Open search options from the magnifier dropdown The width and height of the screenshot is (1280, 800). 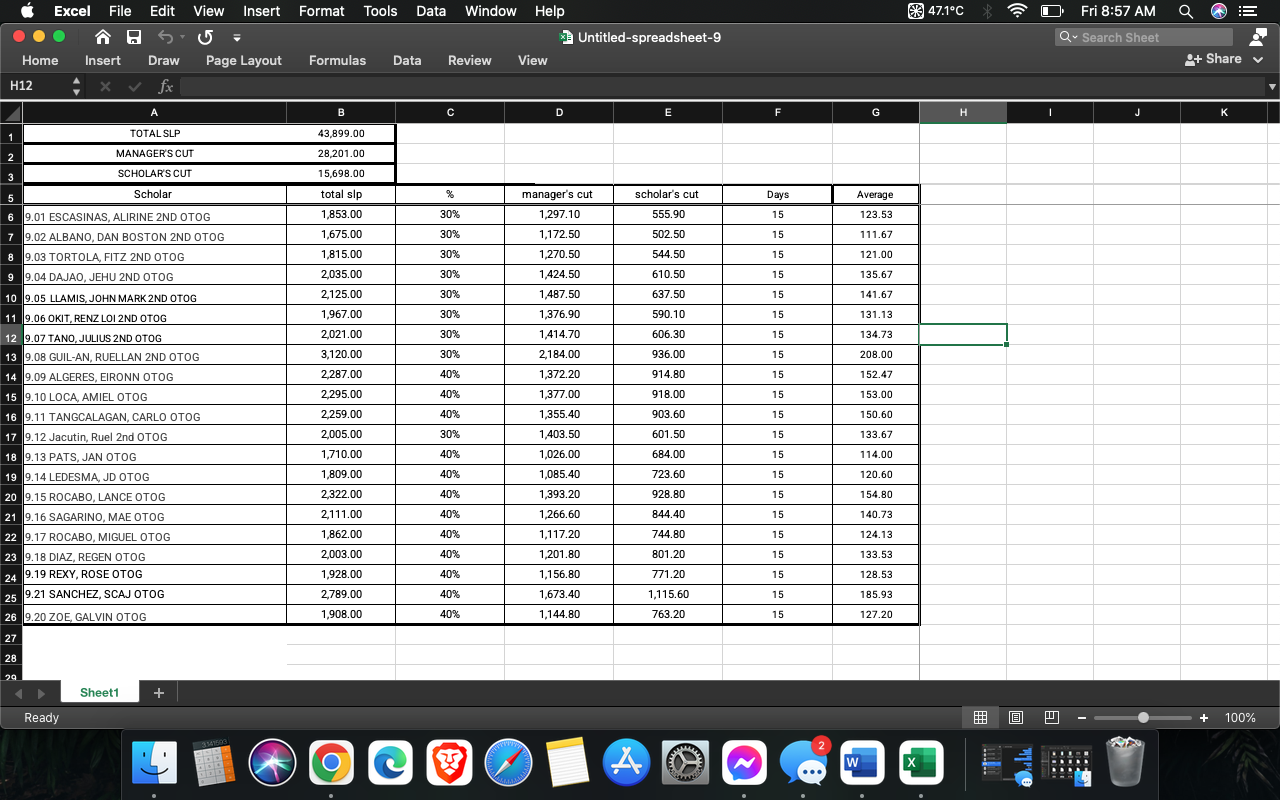tap(1068, 37)
